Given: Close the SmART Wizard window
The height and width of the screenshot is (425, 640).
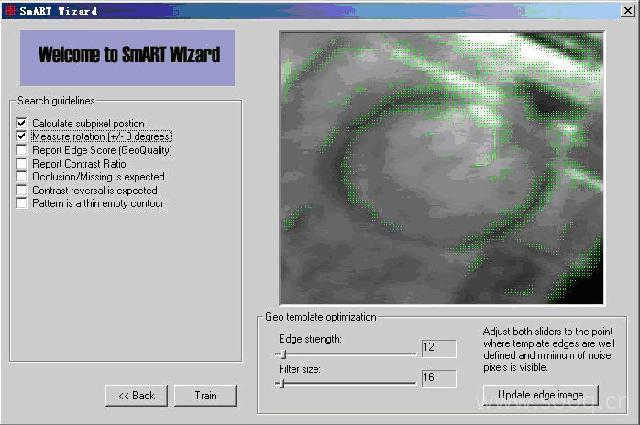Looking at the screenshot, I should click(x=627, y=9).
